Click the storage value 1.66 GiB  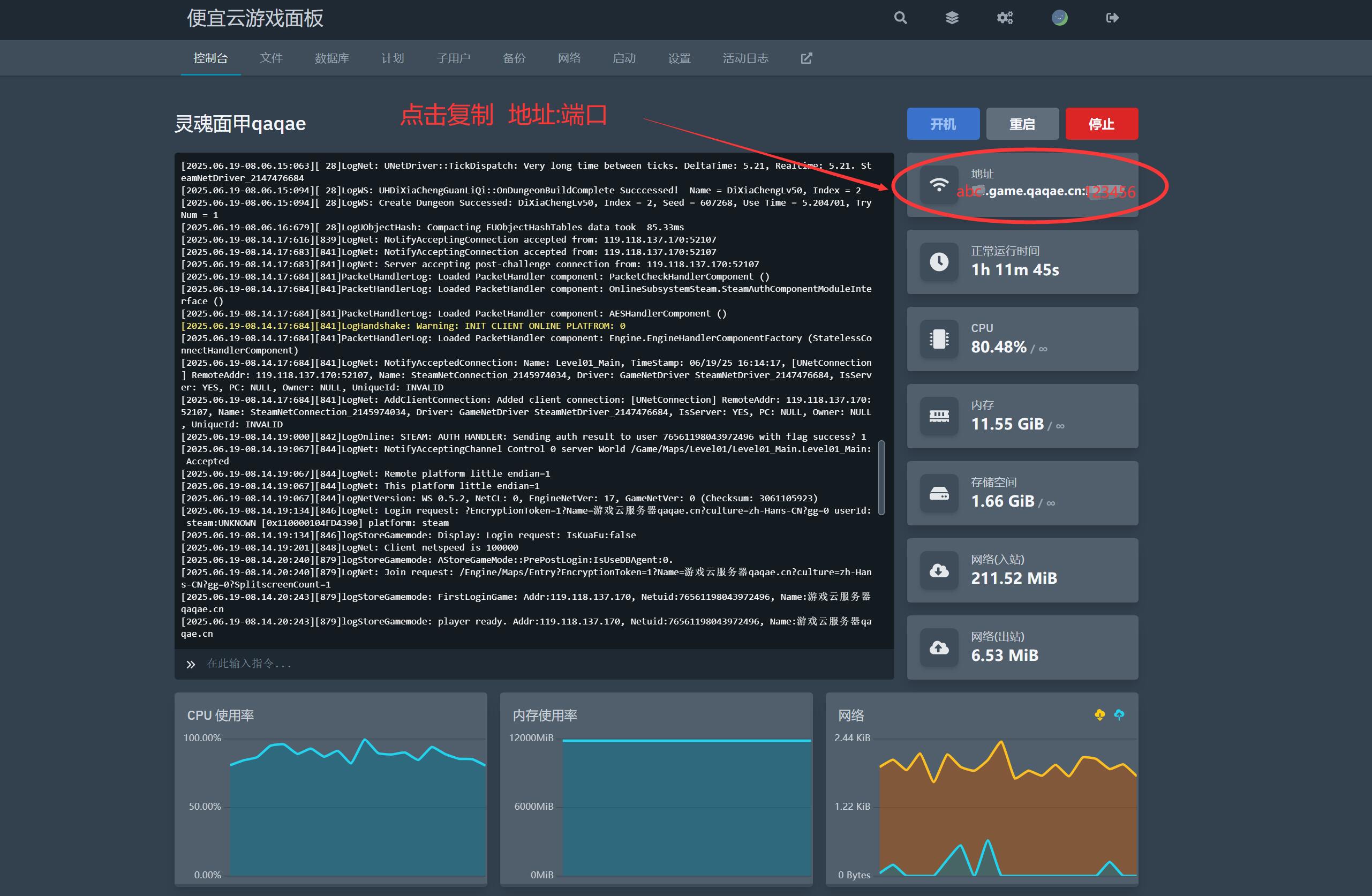tap(1002, 502)
